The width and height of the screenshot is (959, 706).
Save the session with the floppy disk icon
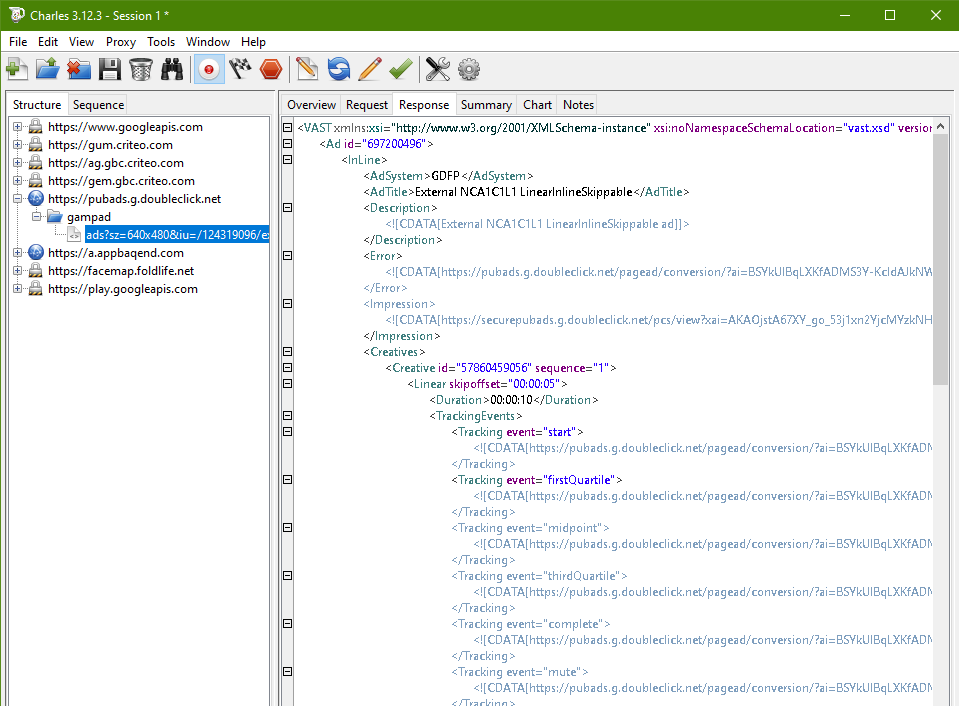110,69
